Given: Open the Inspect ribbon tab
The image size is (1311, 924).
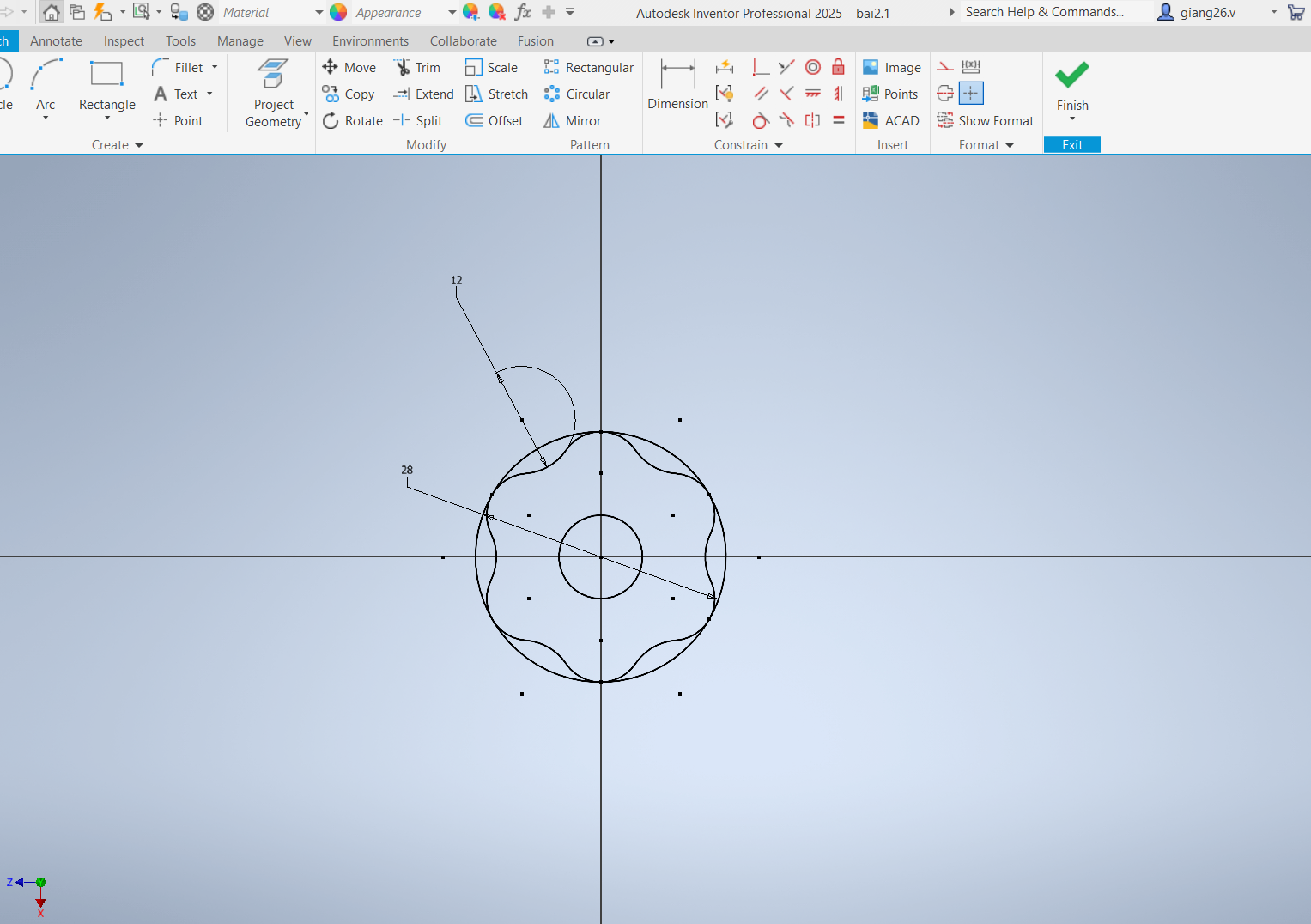Looking at the screenshot, I should tap(124, 41).
